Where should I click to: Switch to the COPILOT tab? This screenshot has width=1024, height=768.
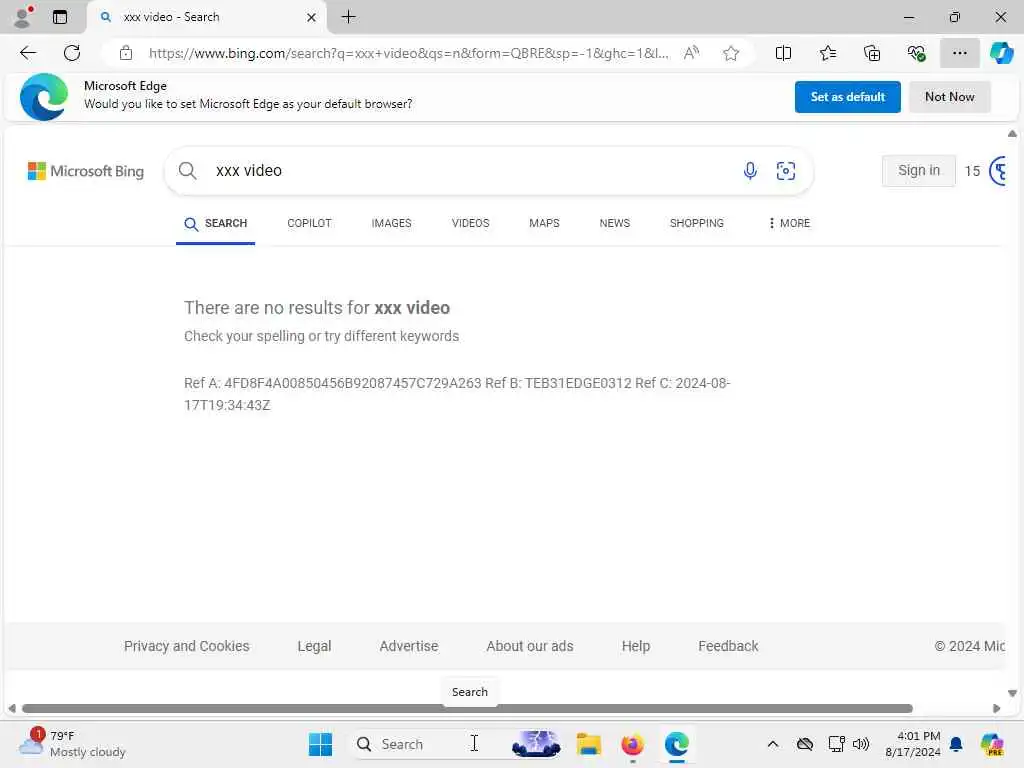click(309, 223)
